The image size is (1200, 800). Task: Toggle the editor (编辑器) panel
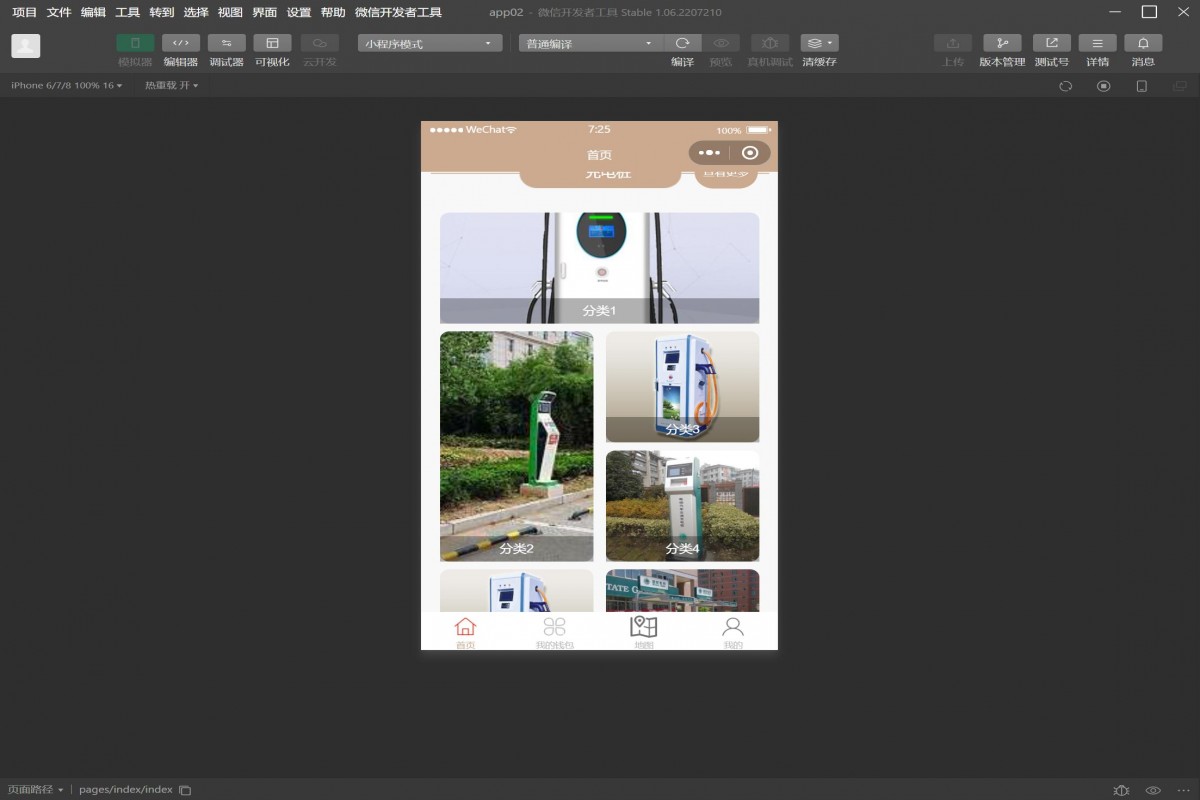181,44
